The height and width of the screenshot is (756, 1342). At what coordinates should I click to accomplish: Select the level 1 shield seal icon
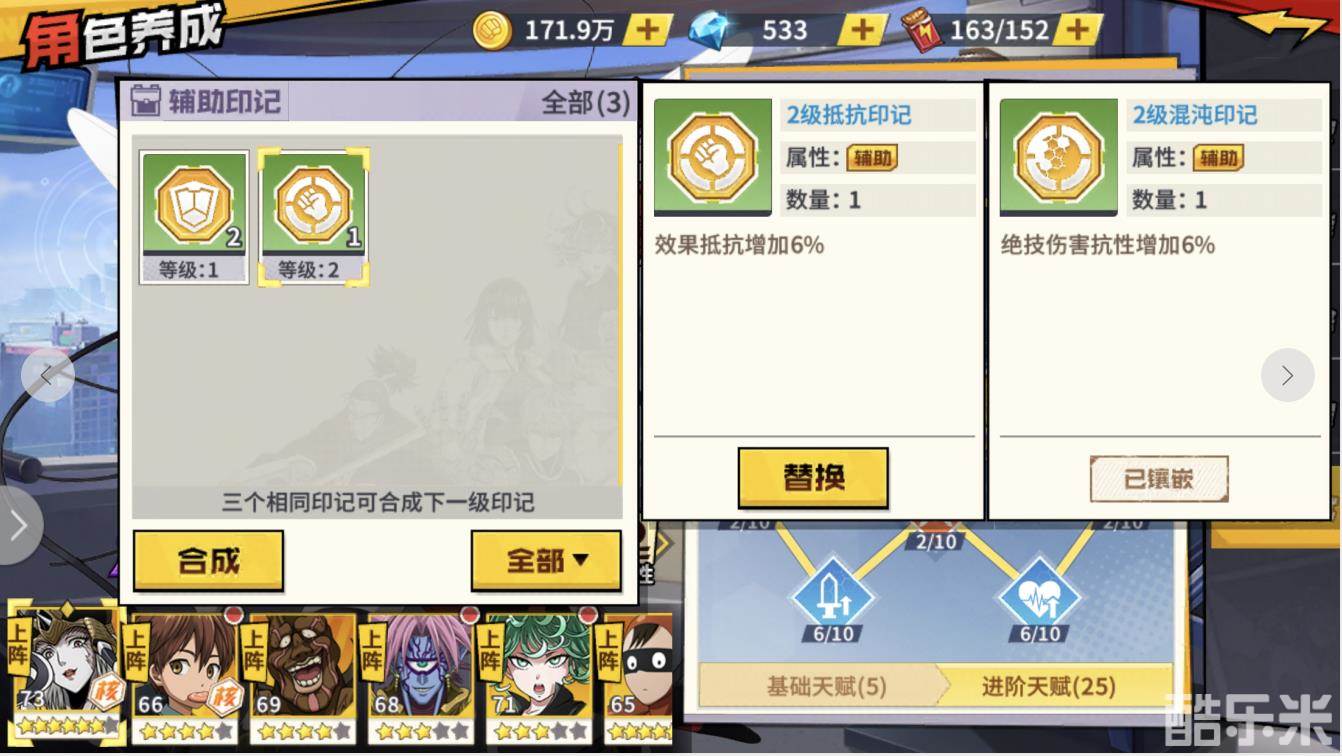pos(194,217)
